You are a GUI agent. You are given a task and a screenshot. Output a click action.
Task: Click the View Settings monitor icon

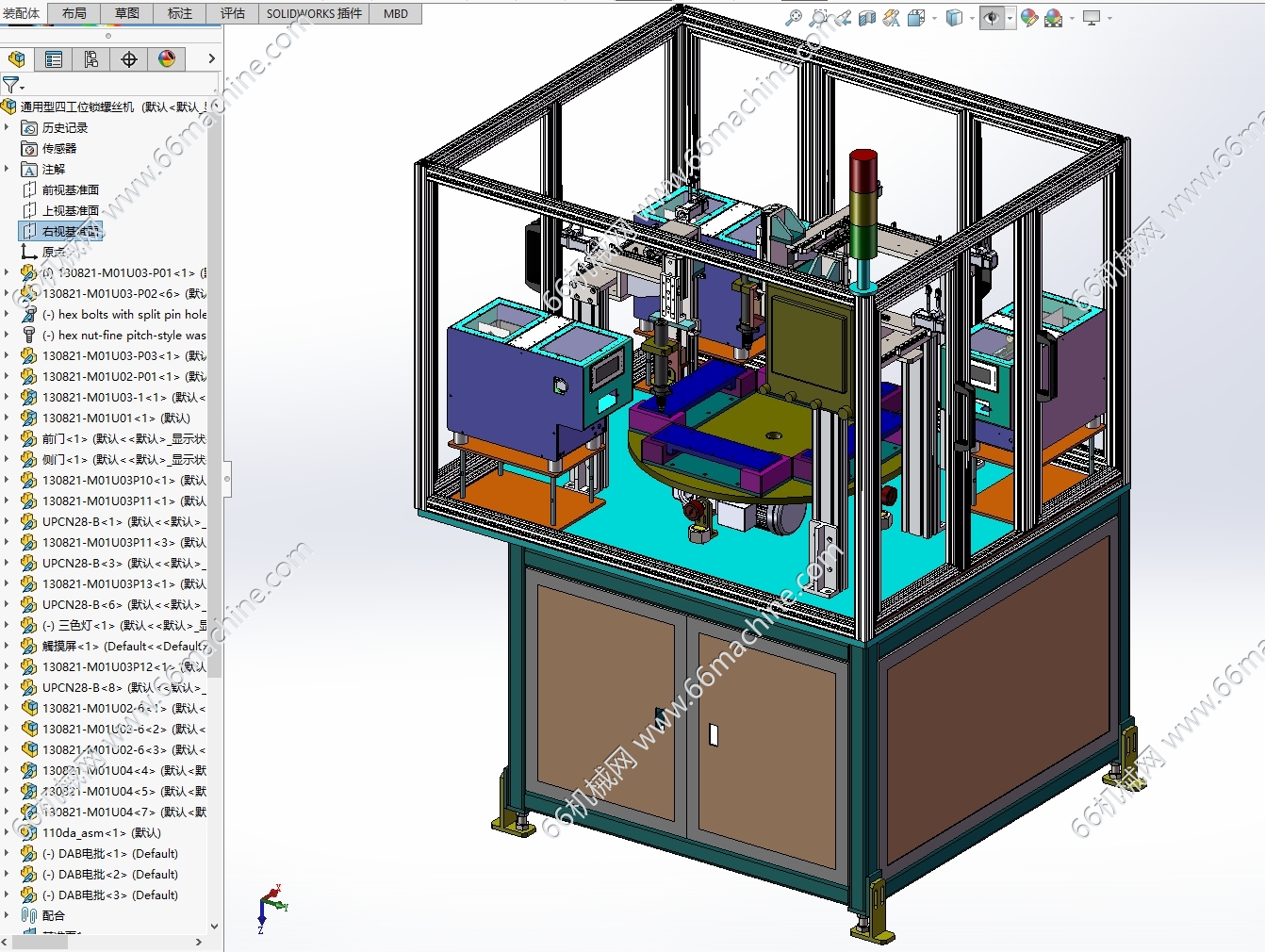(1092, 17)
